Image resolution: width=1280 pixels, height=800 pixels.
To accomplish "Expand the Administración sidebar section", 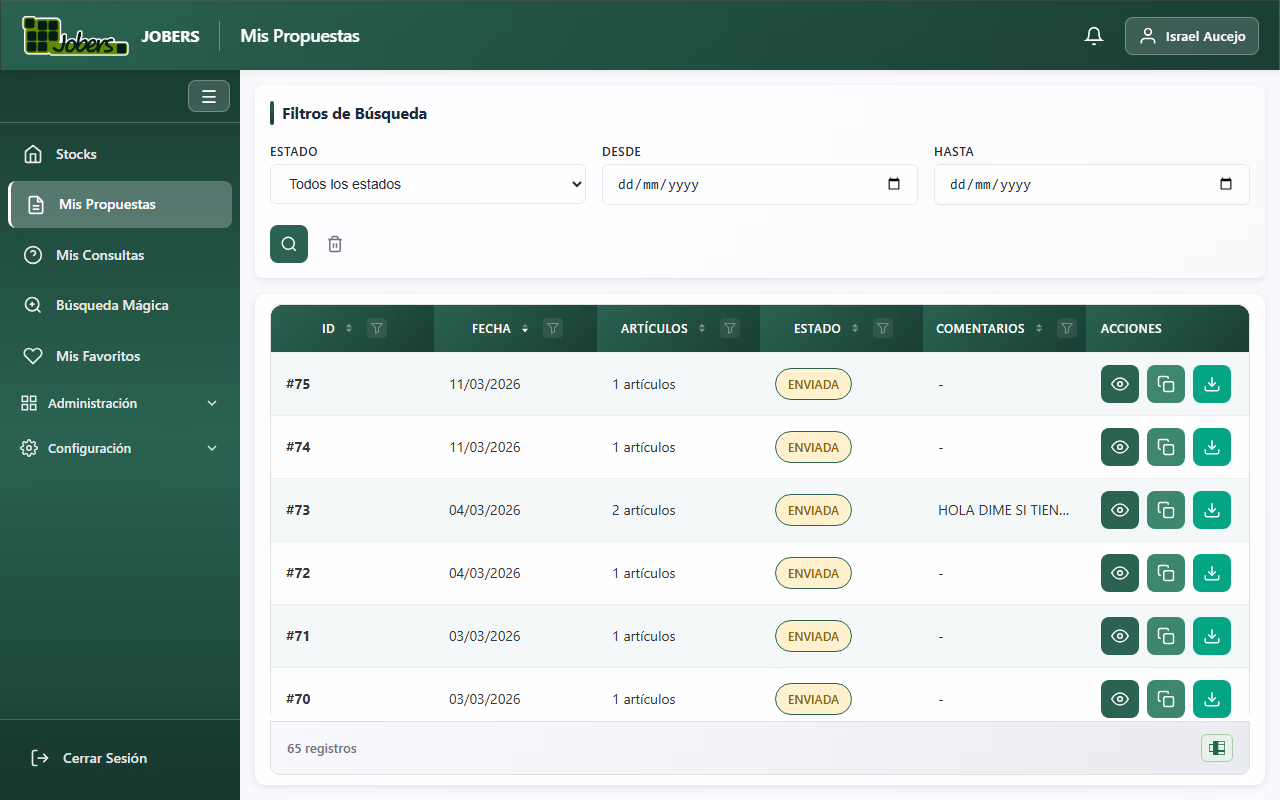I will tap(120, 403).
